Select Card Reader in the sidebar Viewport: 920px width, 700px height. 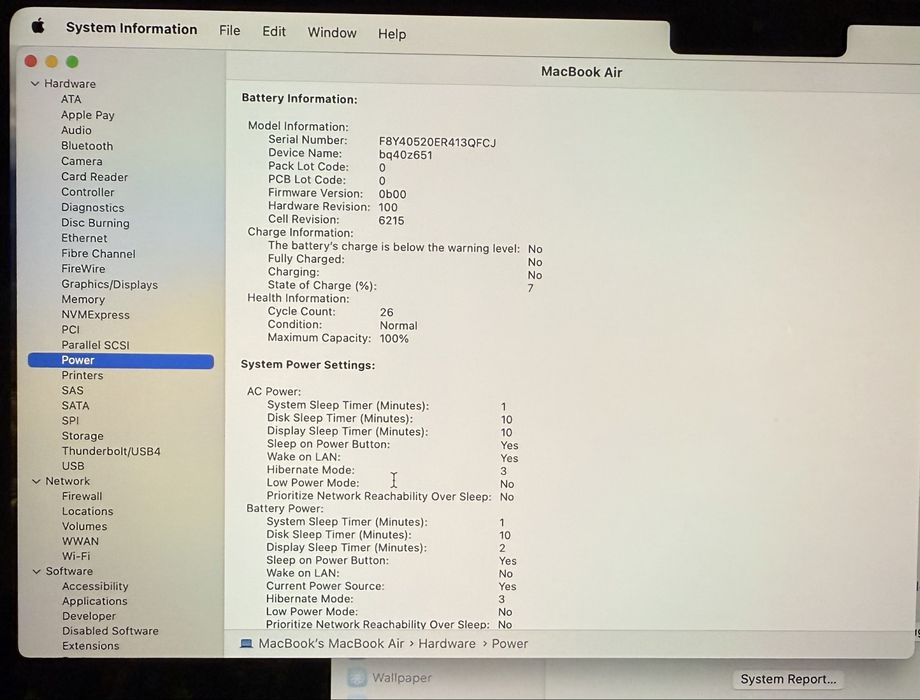point(94,177)
